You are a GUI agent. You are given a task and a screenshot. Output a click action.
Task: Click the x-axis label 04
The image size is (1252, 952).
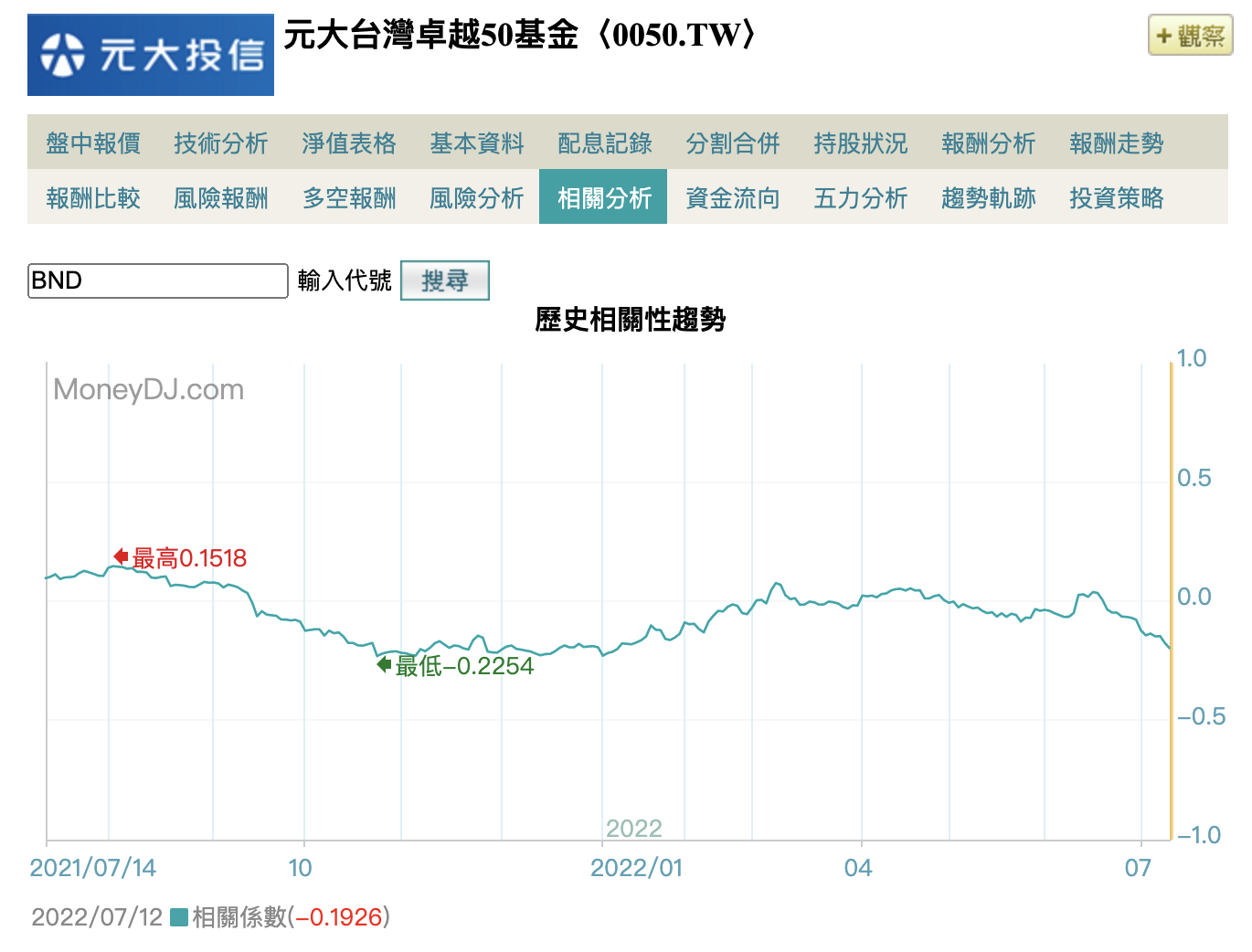[x=858, y=867]
